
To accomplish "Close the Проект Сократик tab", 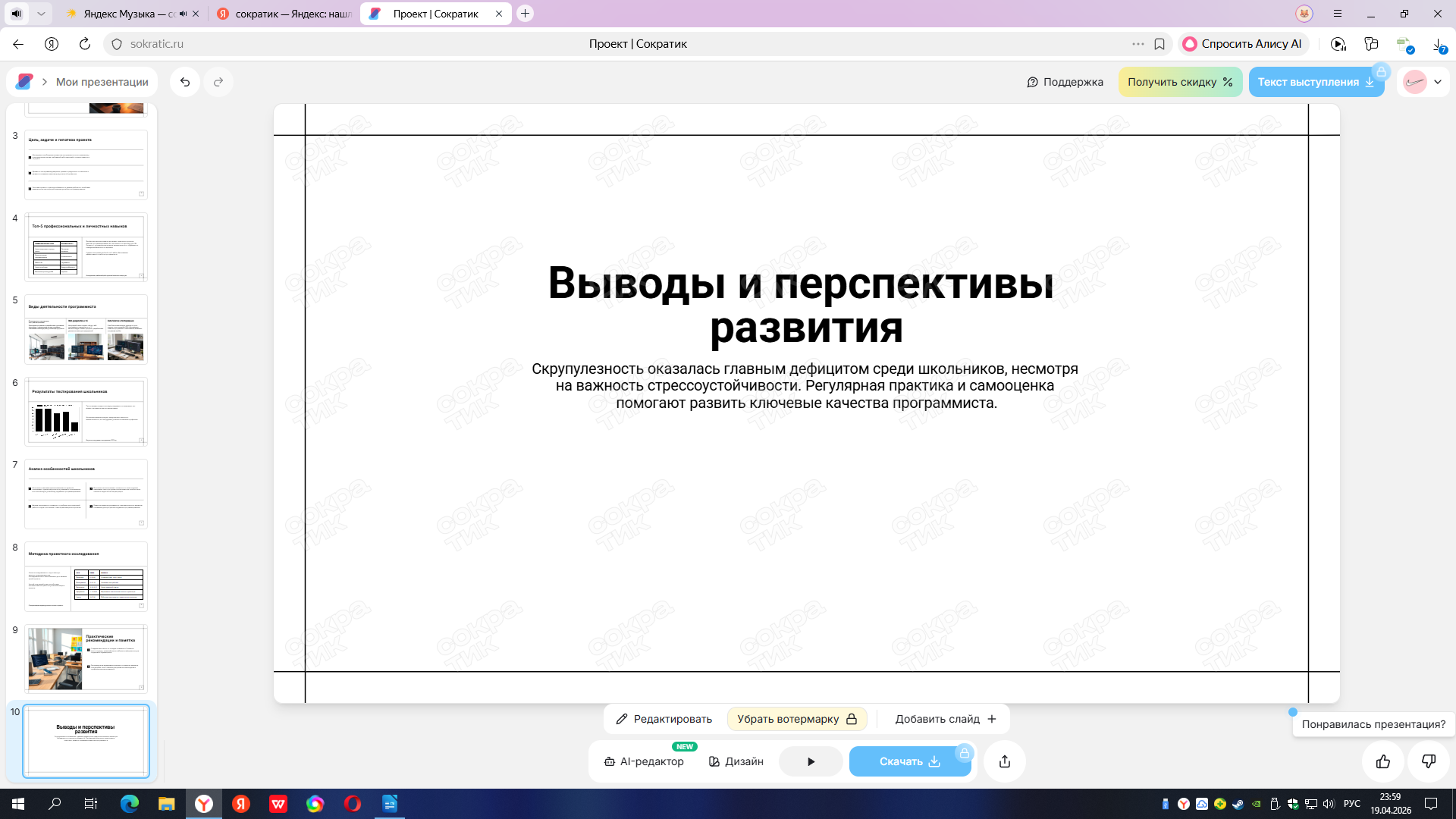I will [x=499, y=14].
